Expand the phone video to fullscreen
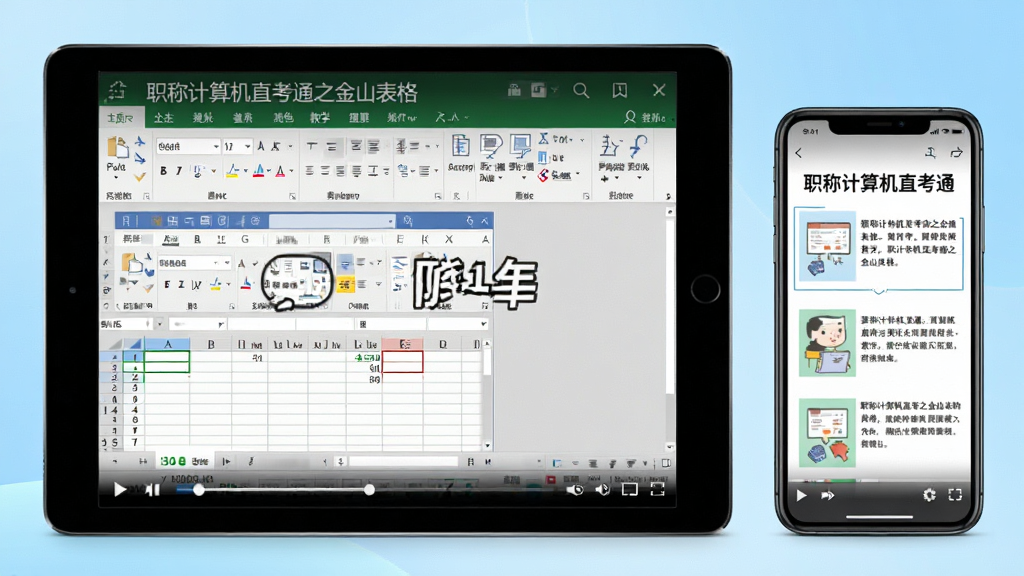The image size is (1024, 576). (x=955, y=495)
